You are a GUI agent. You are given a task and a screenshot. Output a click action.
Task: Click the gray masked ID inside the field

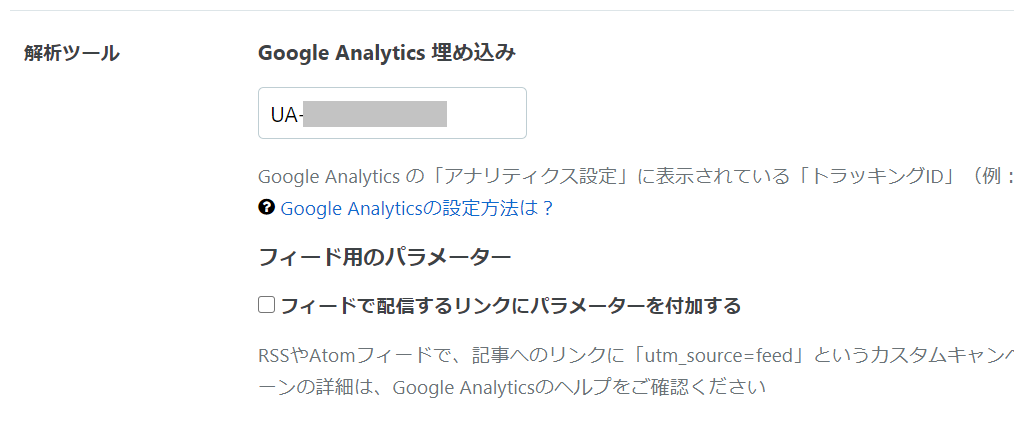click(375, 114)
